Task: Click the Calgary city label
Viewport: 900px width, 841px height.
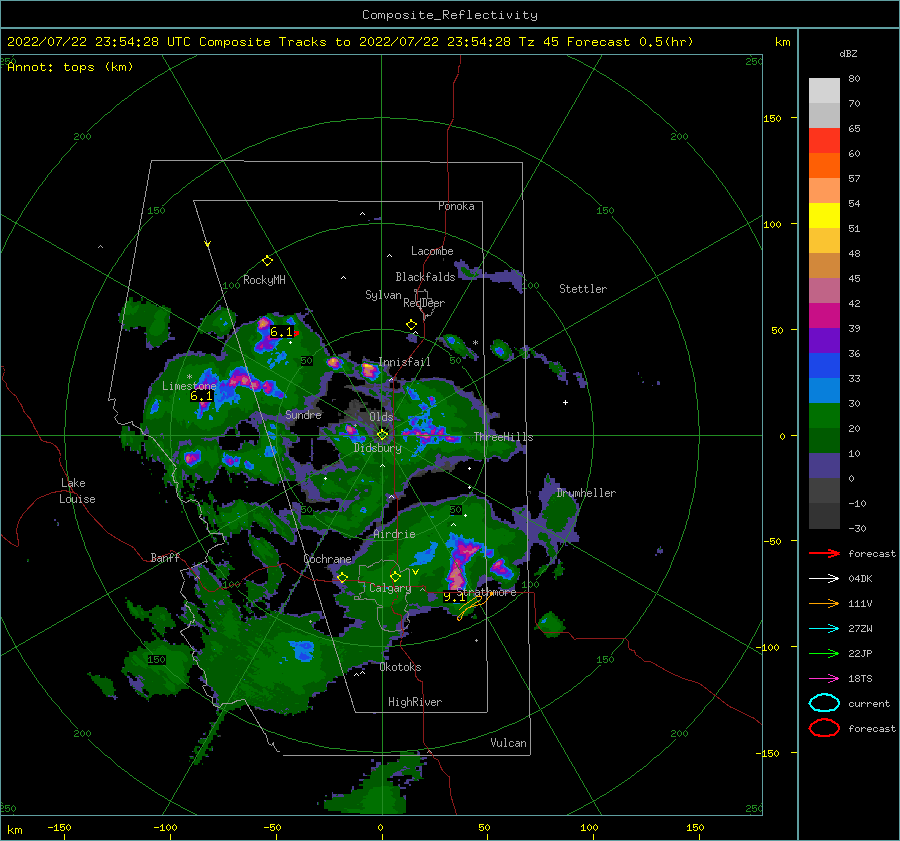Action: 390,588
